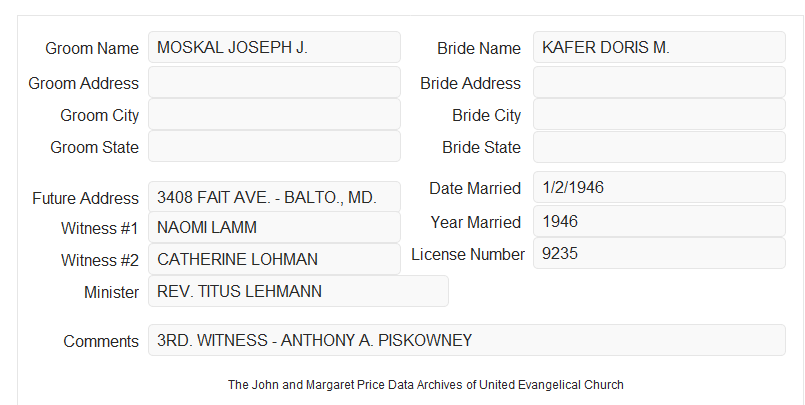Click the License Number field
The height and width of the screenshot is (405, 805).
tap(659, 253)
